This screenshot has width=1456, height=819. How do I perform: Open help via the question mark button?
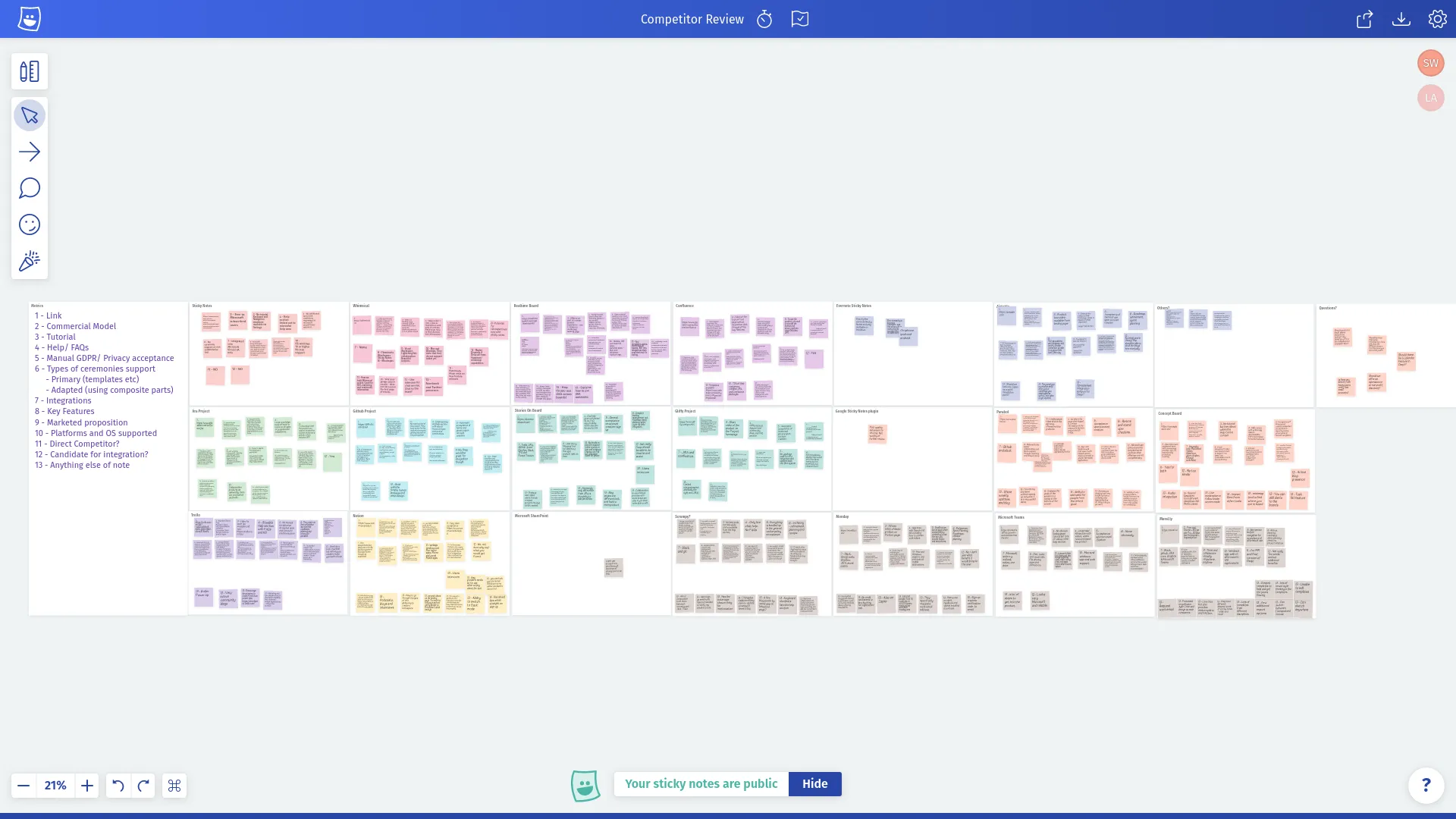(1427, 786)
